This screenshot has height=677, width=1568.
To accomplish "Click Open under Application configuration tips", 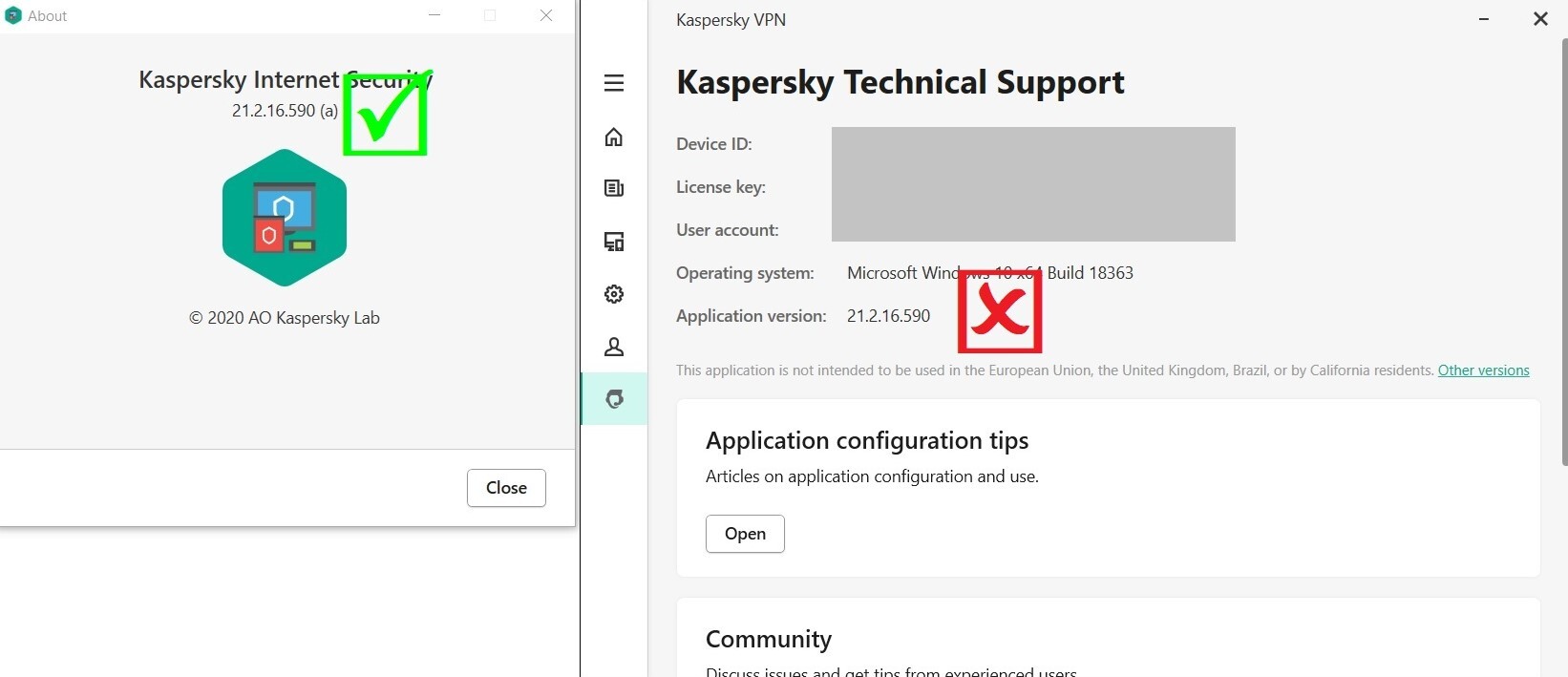I will coord(745,534).
